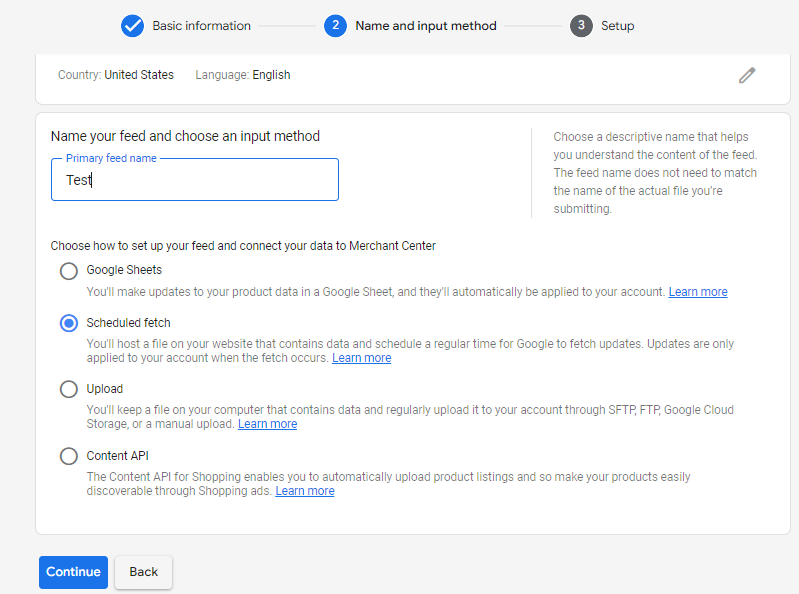Click the Basic information checkmark icon
The image size is (799, 594).
pos(133,26)
